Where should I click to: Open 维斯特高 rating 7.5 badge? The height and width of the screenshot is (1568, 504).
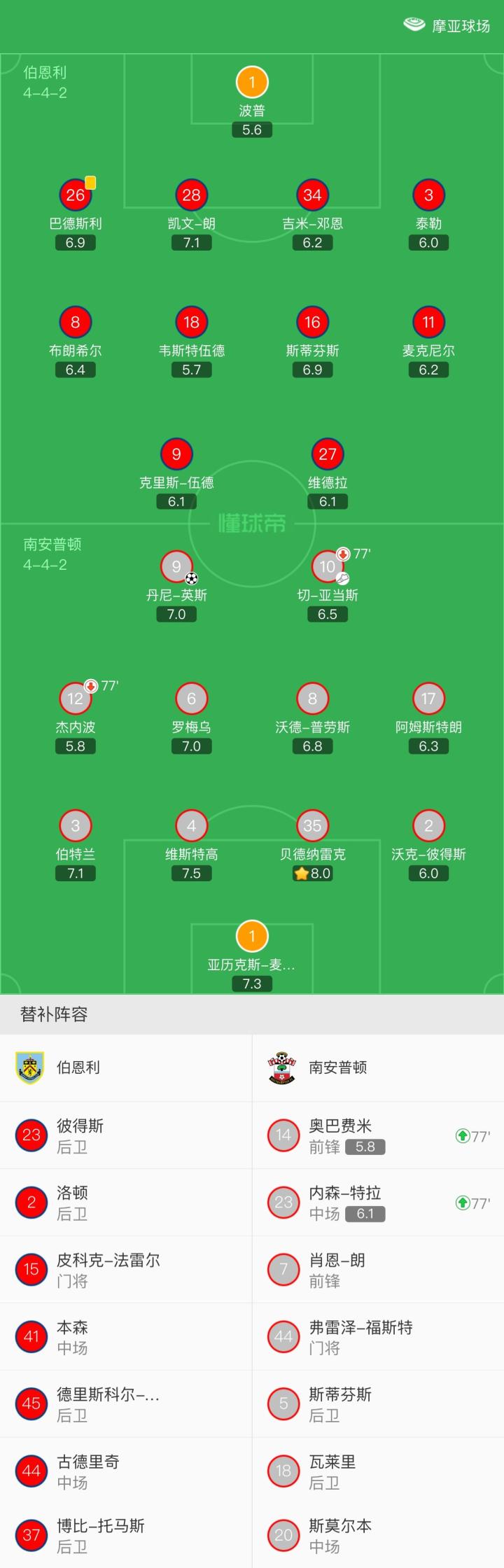coord(191,874)
